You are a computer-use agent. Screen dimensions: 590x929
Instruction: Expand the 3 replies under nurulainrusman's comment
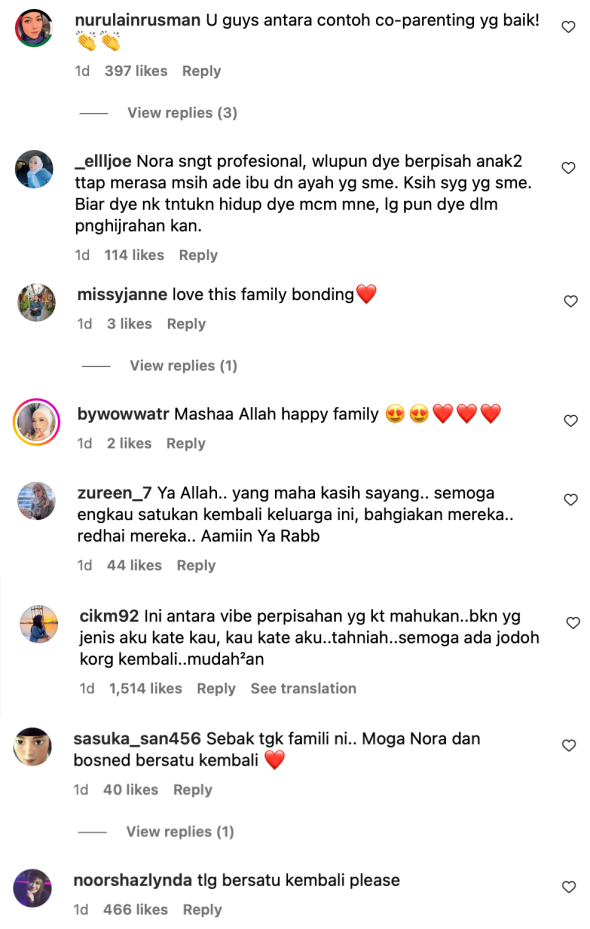[x=182, y=113]
